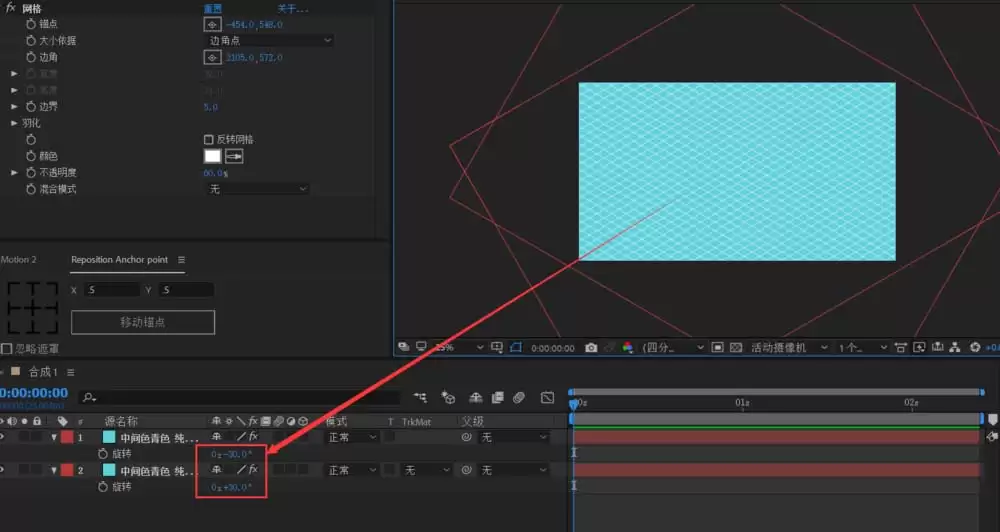Collapse layer 2 twirl-down arrow
This screenshot has height=532, width=1000.
pyautogui.click(x=54, y=471)
